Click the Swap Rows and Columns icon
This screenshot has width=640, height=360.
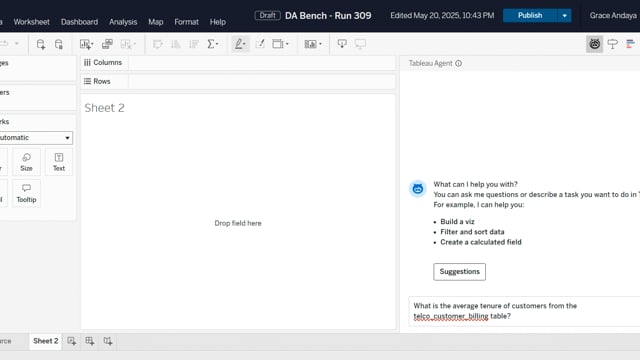[158, 44]
